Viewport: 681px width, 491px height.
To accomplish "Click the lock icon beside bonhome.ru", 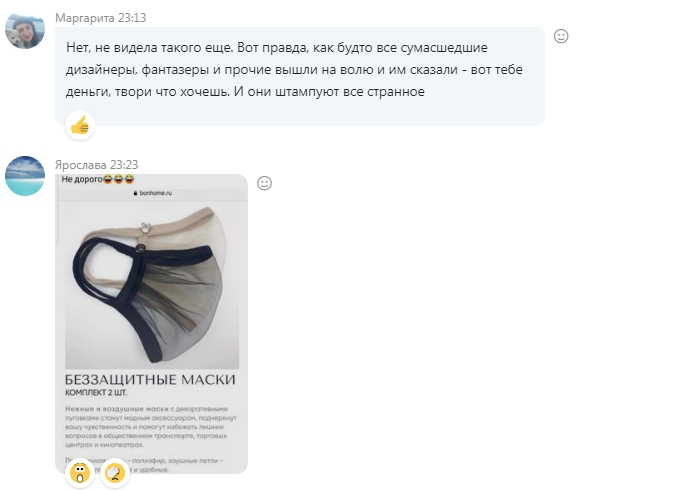I will pyautogui.click(x=136, y=193).
